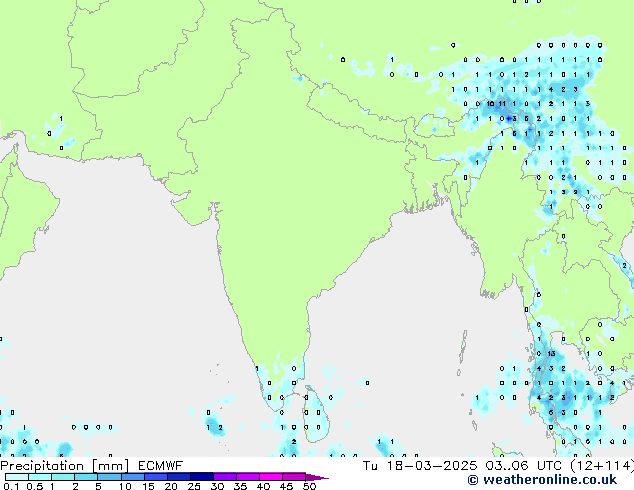The image size is (634, 490).
Task: Click the '03..06 UTC' time range
Action: coord(523,466)
